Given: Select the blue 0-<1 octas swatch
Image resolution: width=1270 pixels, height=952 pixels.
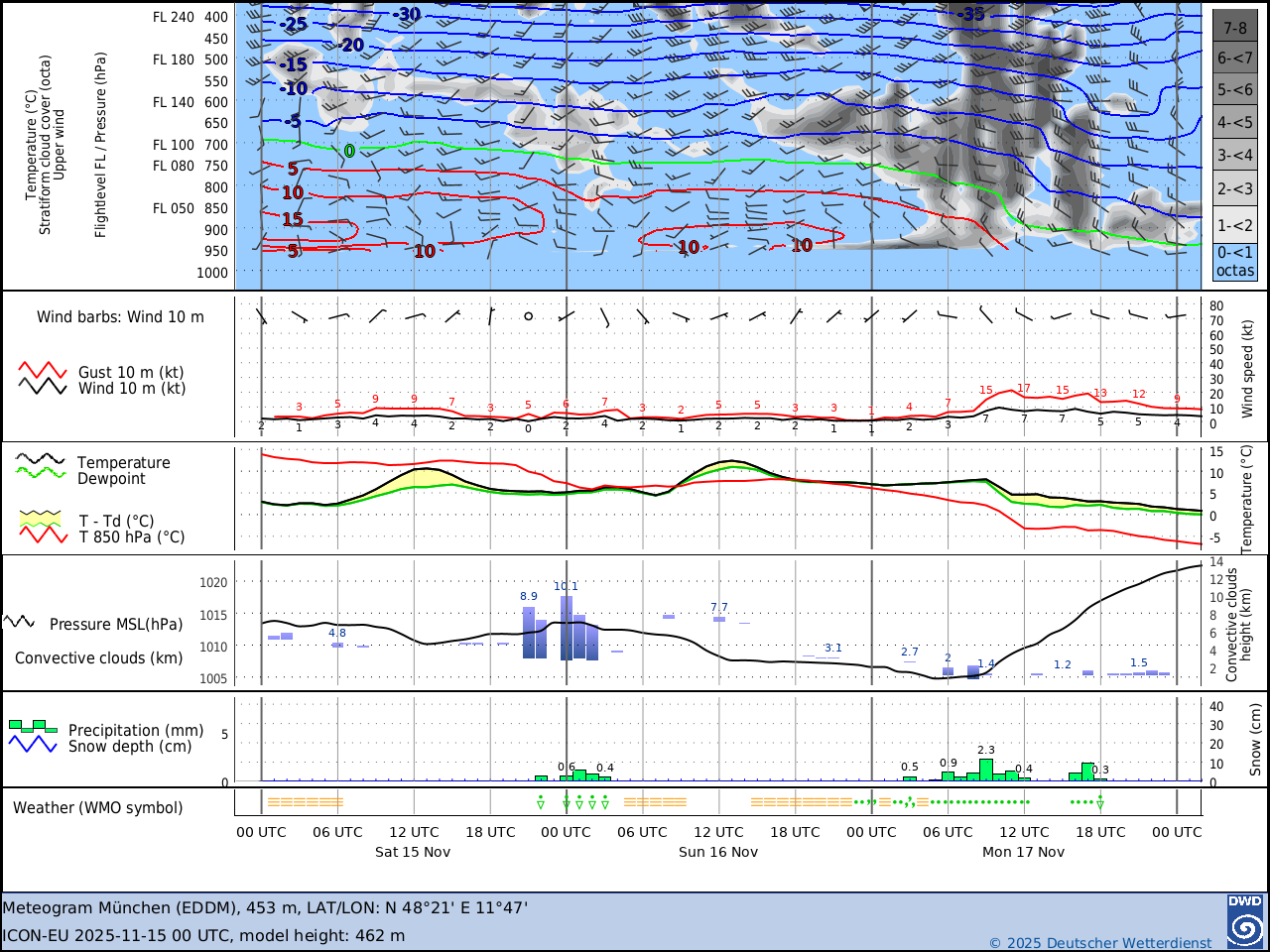Looking at the screenshot, I should [x=1235, y=262].
